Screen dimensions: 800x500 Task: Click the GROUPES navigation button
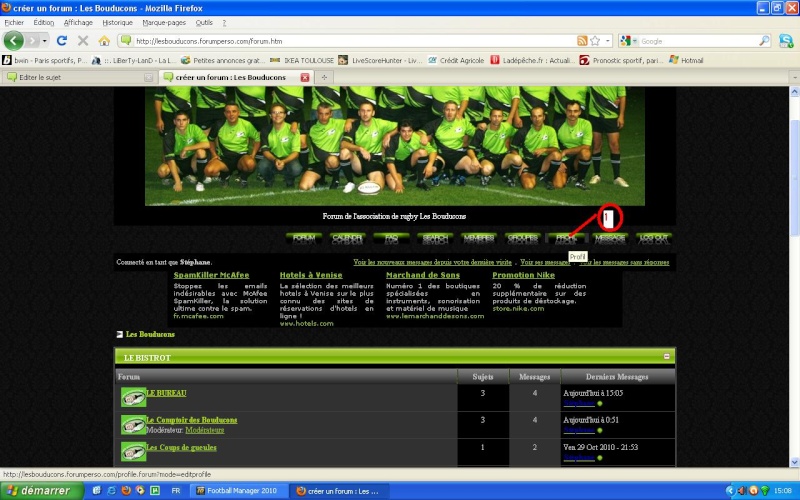point(522,238)
